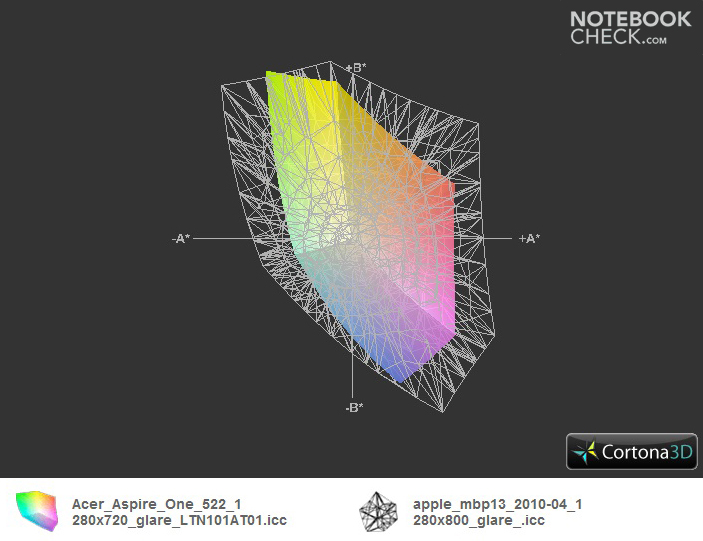
Task: Click the 280x800_glare_.icc filename text
Action: click(479, 520)
